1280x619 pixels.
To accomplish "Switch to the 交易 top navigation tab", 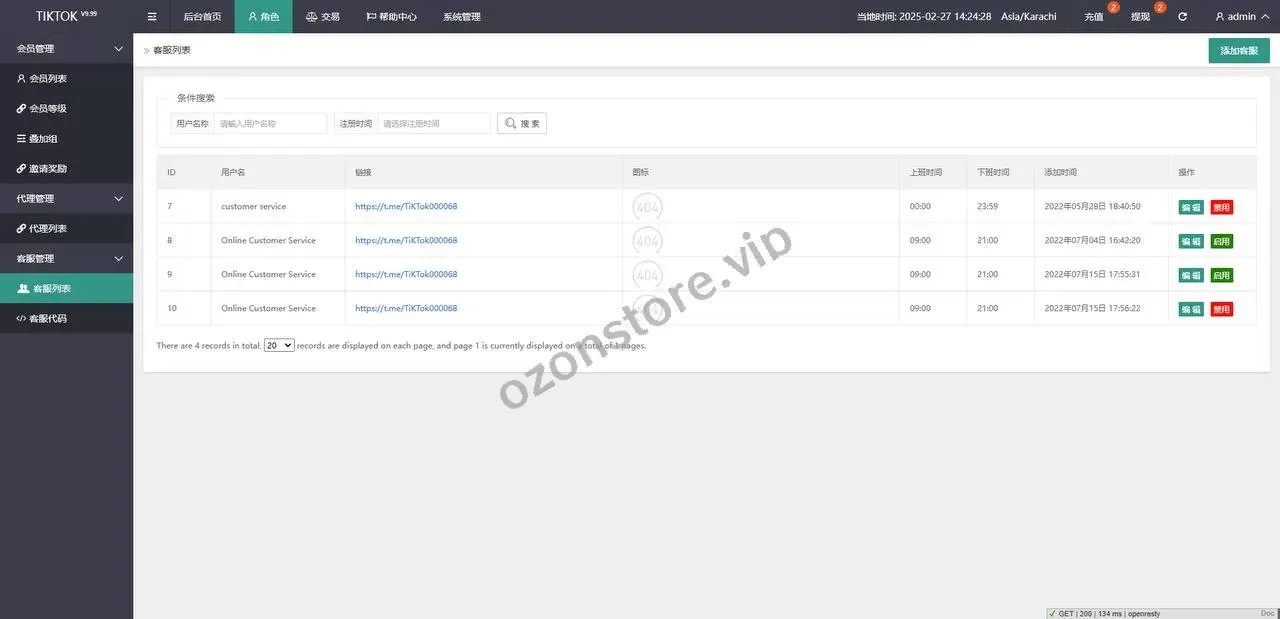I will (322, 17).
